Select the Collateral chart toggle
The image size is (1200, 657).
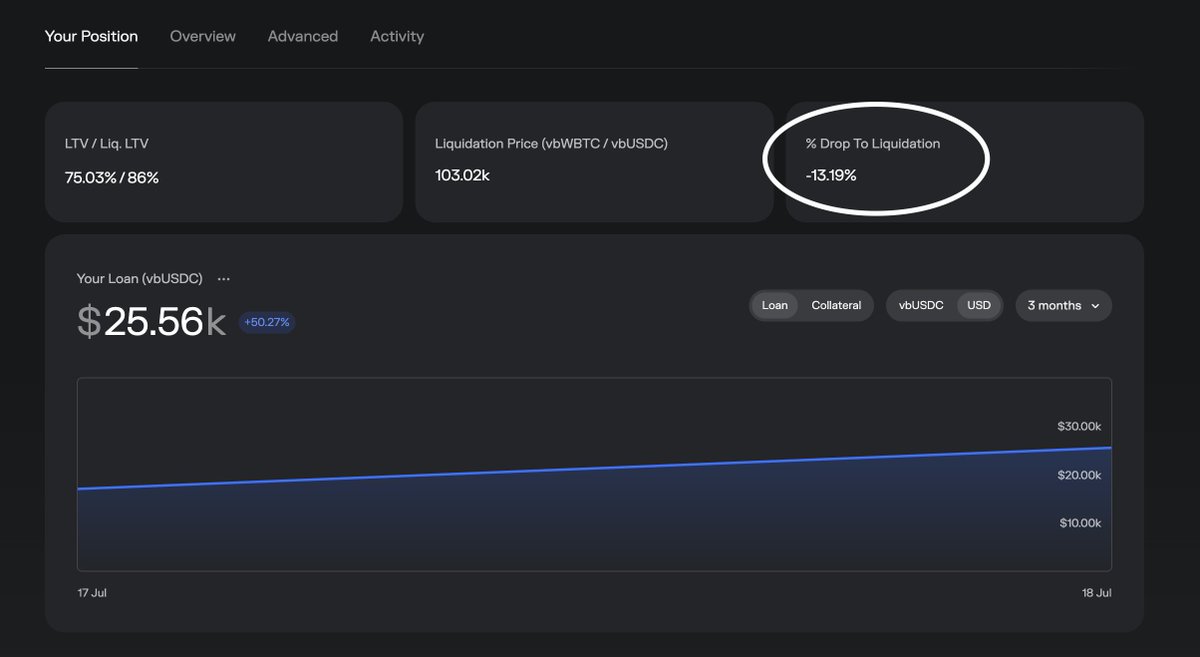coord(836,305)
